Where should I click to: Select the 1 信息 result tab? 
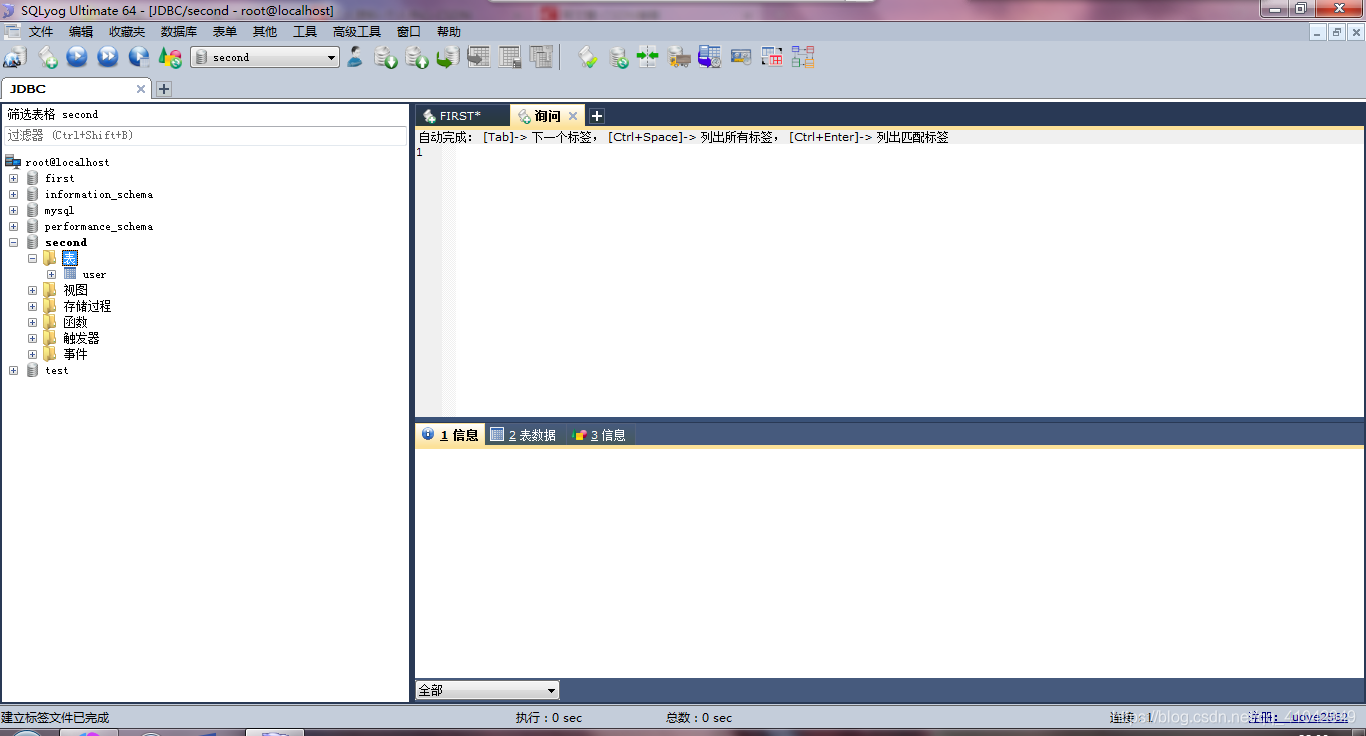tap(451, 435)
